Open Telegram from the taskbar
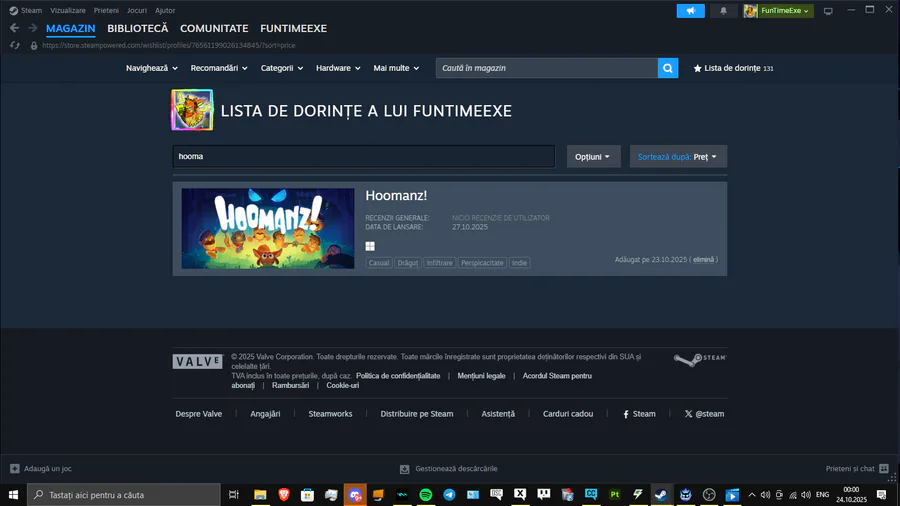Screen dimensions: 900x506 point(449,495)
